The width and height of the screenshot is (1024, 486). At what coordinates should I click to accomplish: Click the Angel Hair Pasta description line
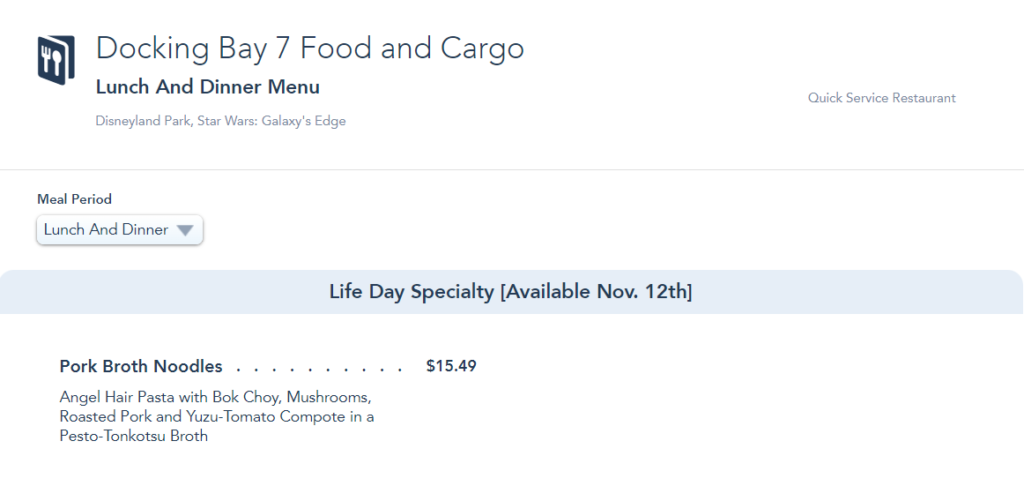215,396
